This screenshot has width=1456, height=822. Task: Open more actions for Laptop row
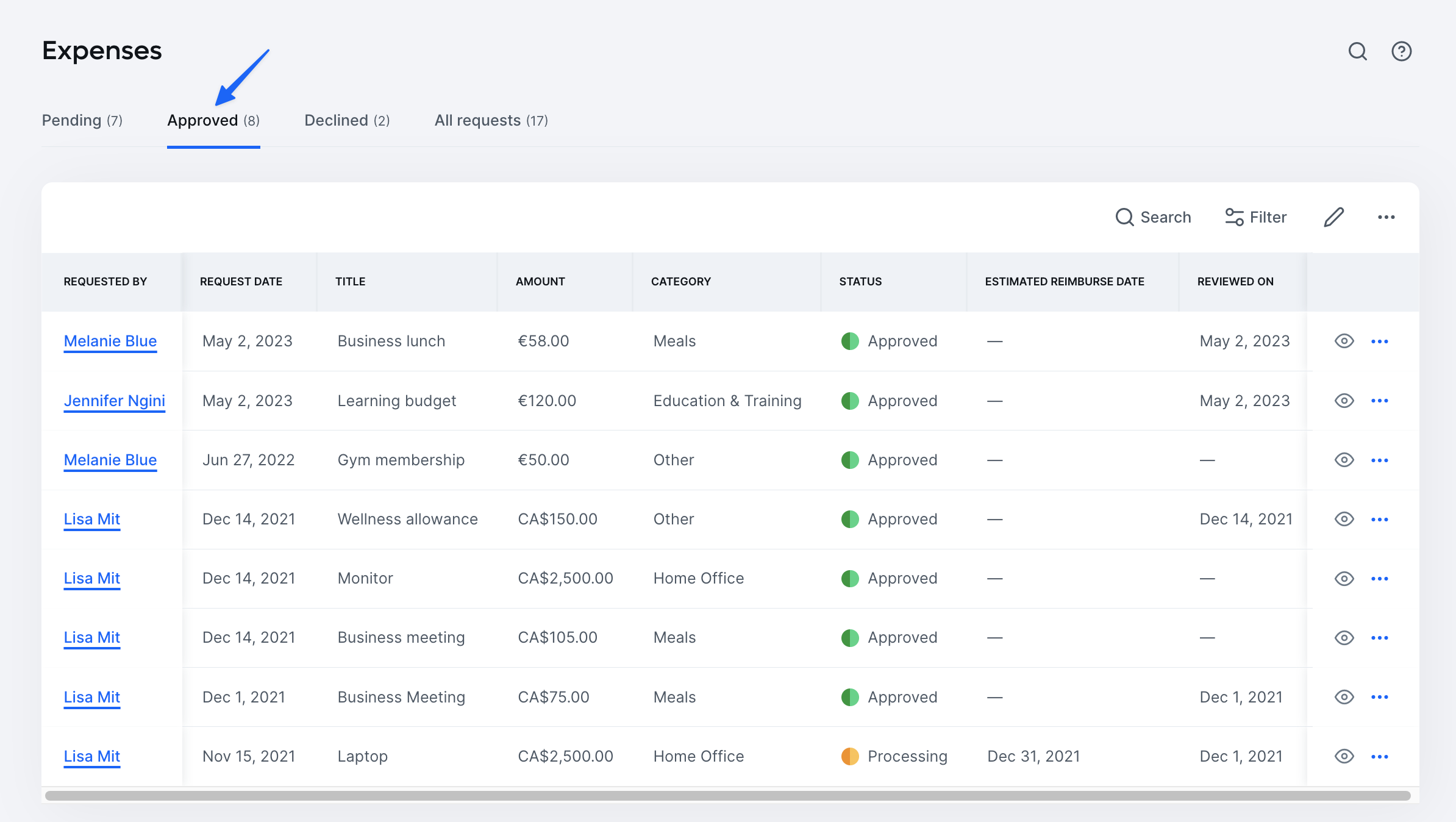(1380, 756)
